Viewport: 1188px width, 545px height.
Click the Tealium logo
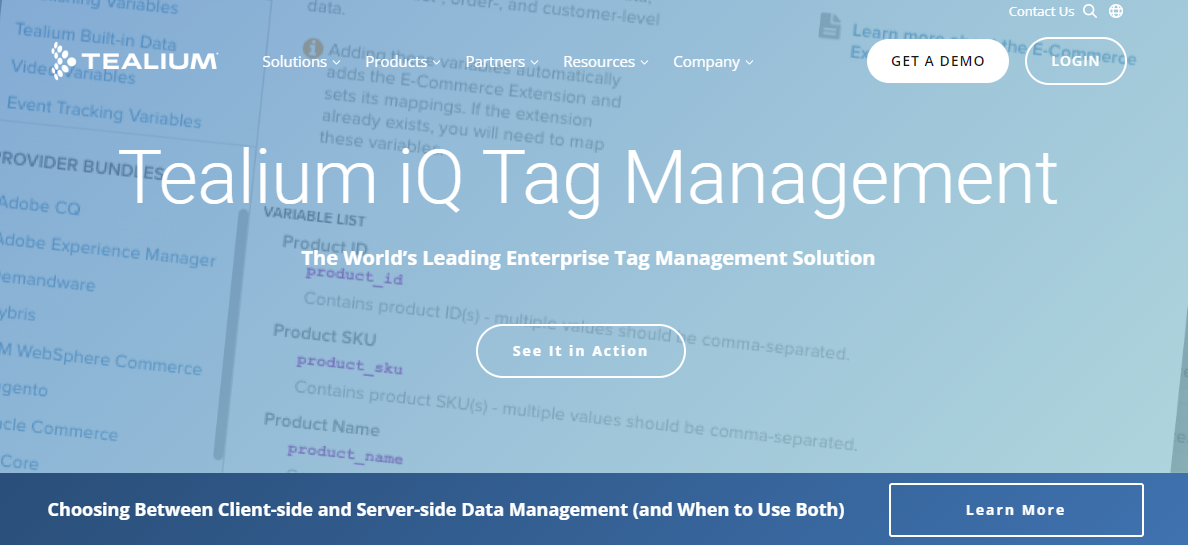coord(135,61)
